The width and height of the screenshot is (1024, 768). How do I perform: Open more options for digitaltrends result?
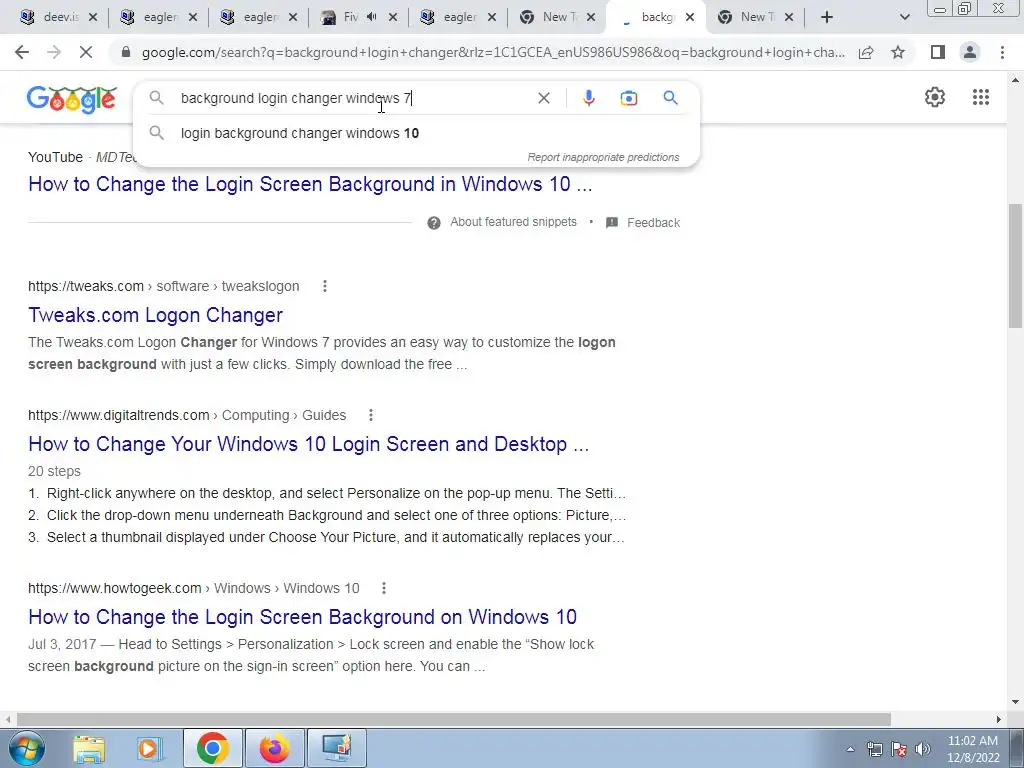(x=371, y=415)
